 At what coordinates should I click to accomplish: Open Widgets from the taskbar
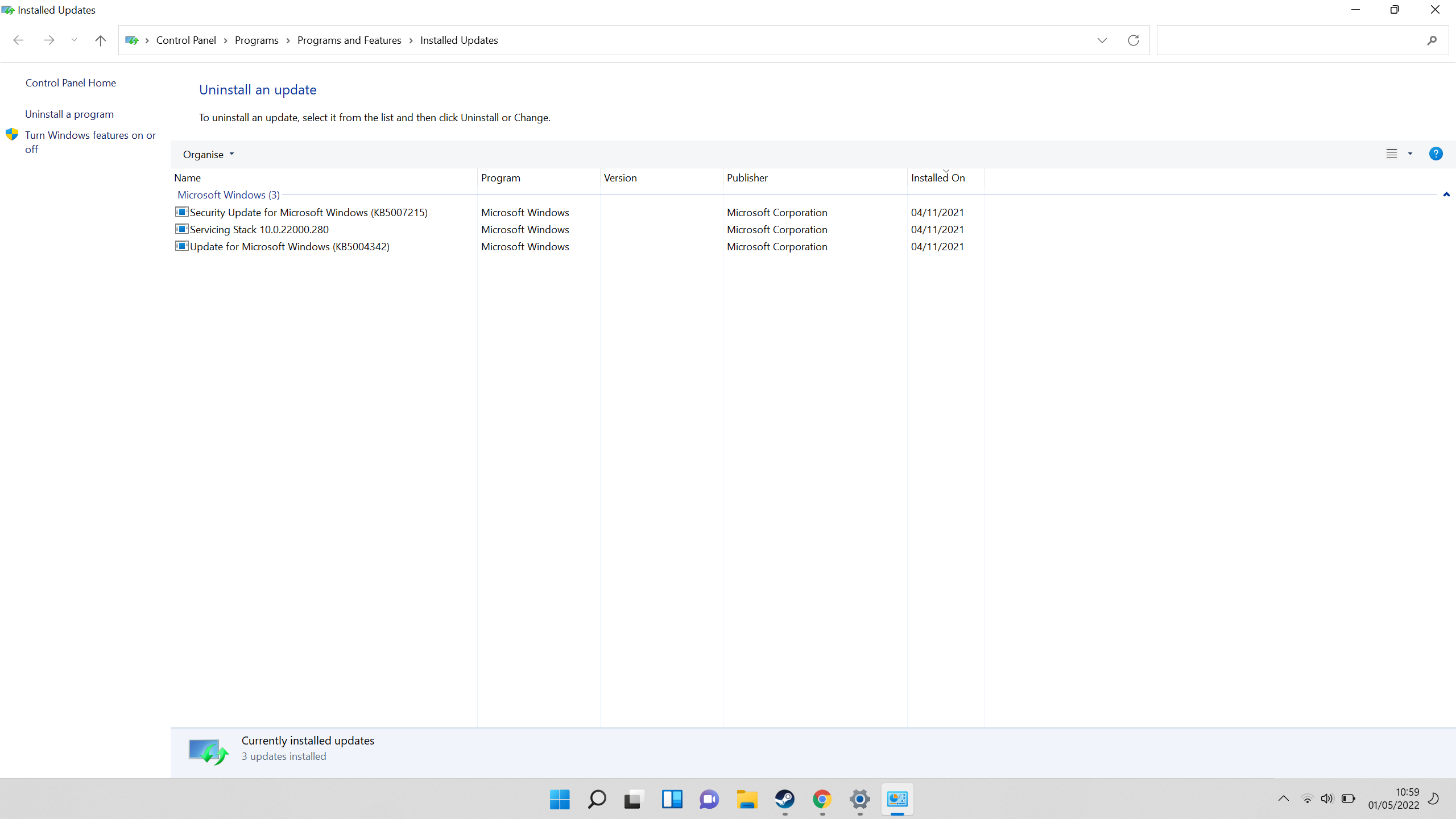(672, 800)
